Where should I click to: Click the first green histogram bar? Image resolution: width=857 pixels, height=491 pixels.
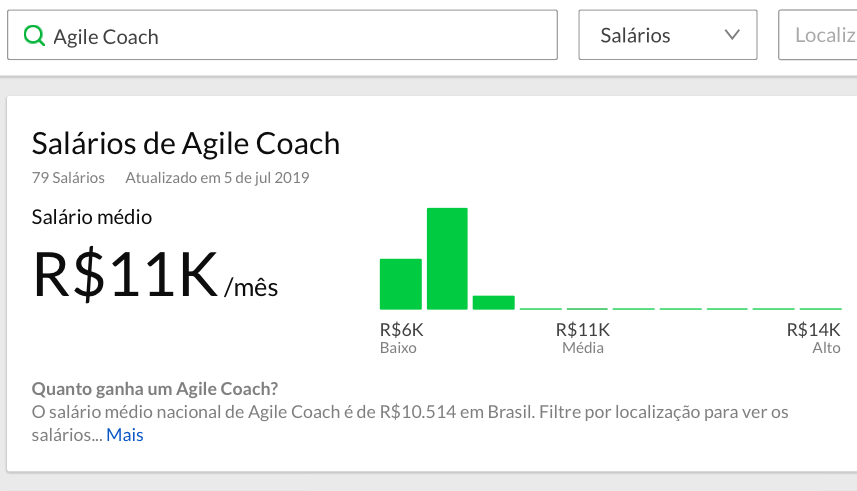click(x=401, y=284)
